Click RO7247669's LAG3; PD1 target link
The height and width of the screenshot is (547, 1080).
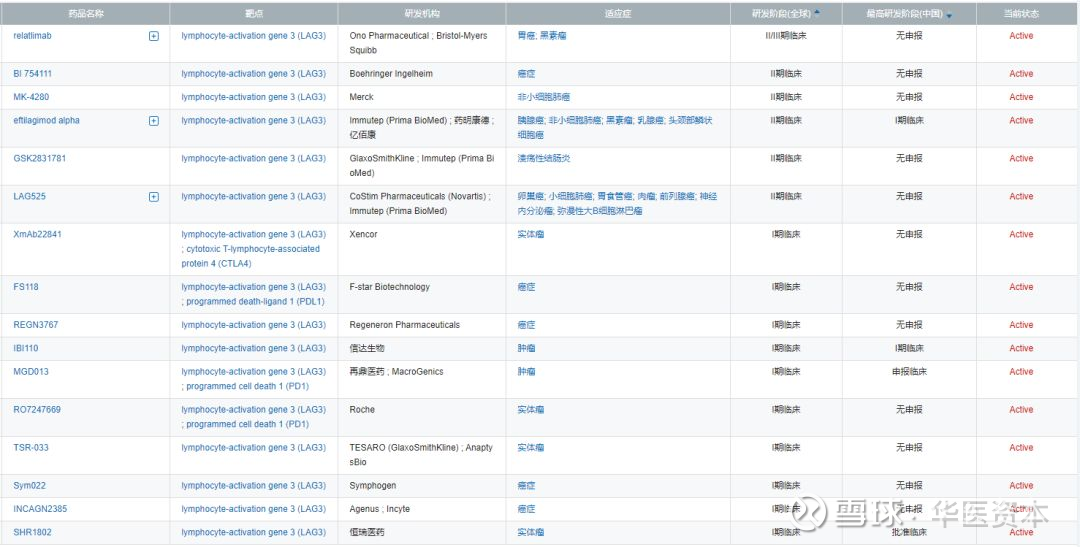(253, 417)
